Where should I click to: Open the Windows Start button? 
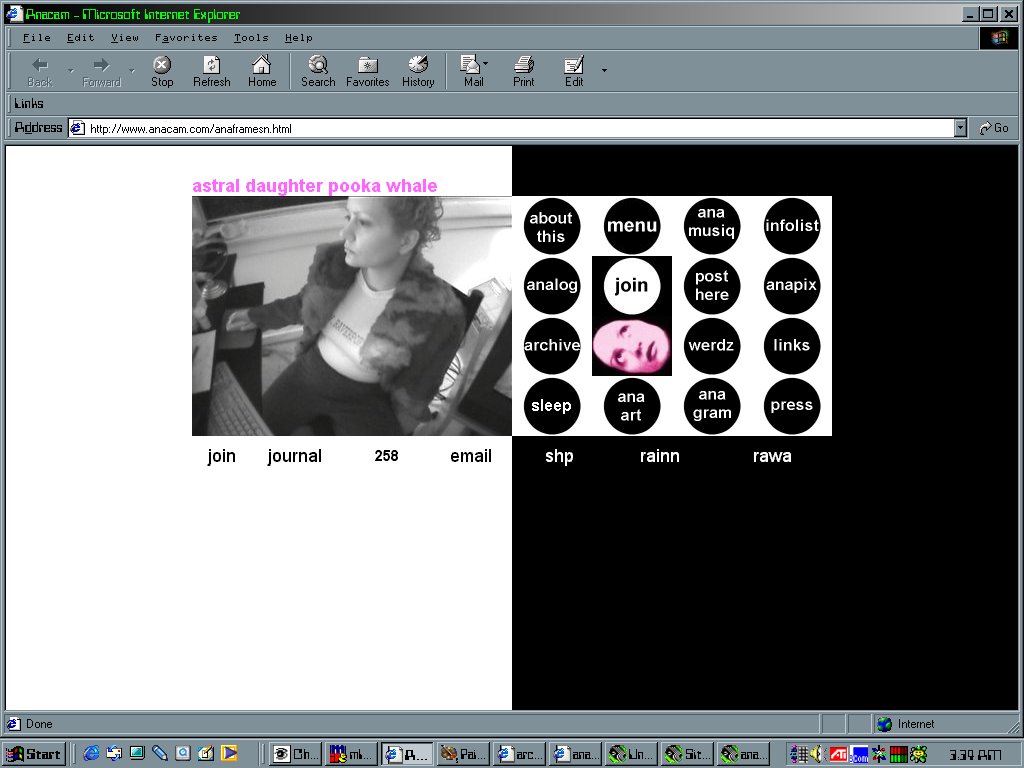click(x=34, y=754)
